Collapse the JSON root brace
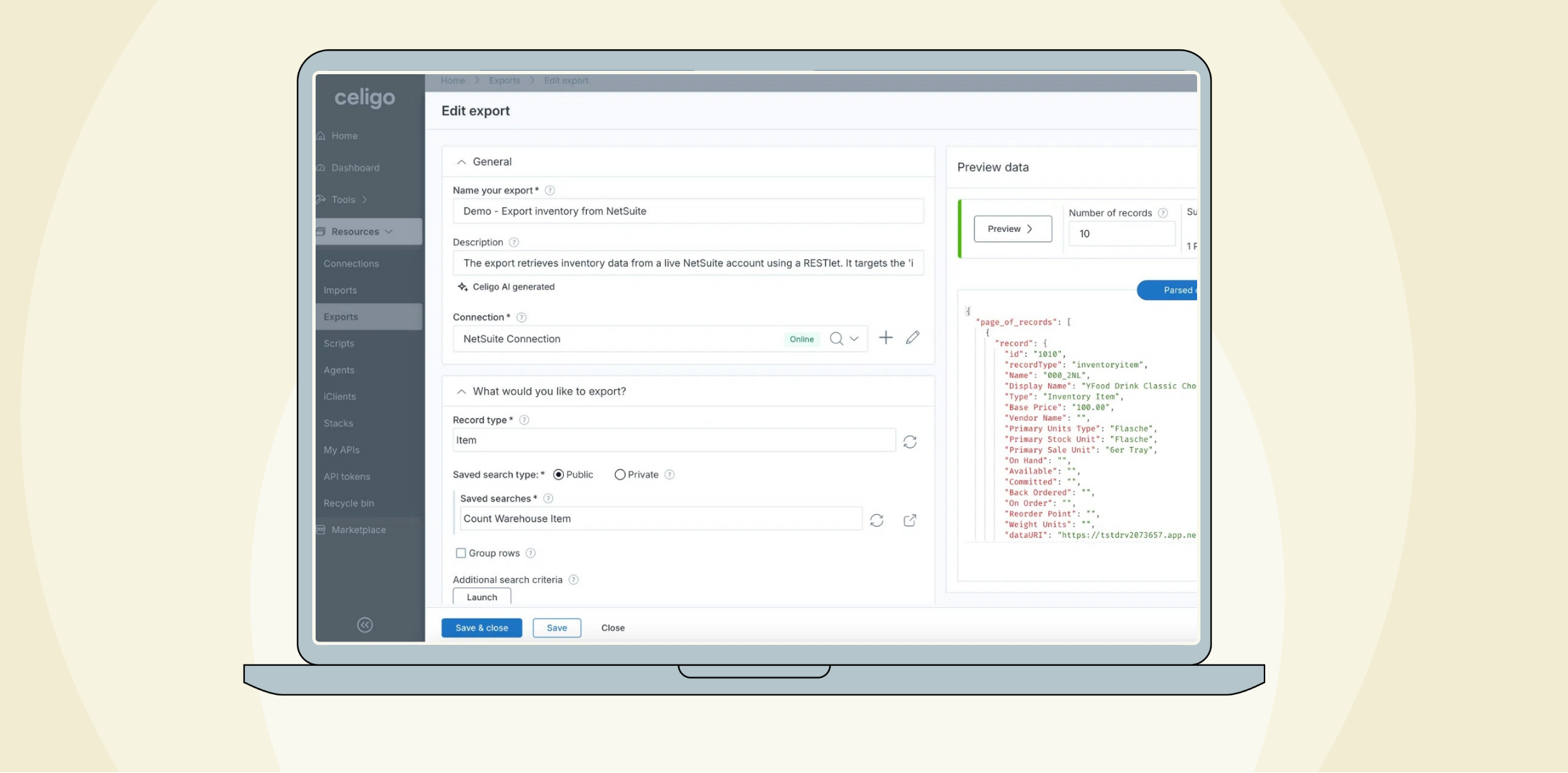 coord(968,312)
